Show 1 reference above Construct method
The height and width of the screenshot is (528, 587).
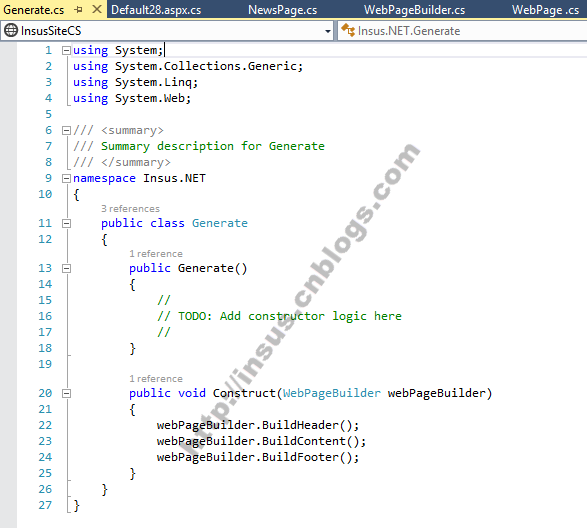point(156,379)
